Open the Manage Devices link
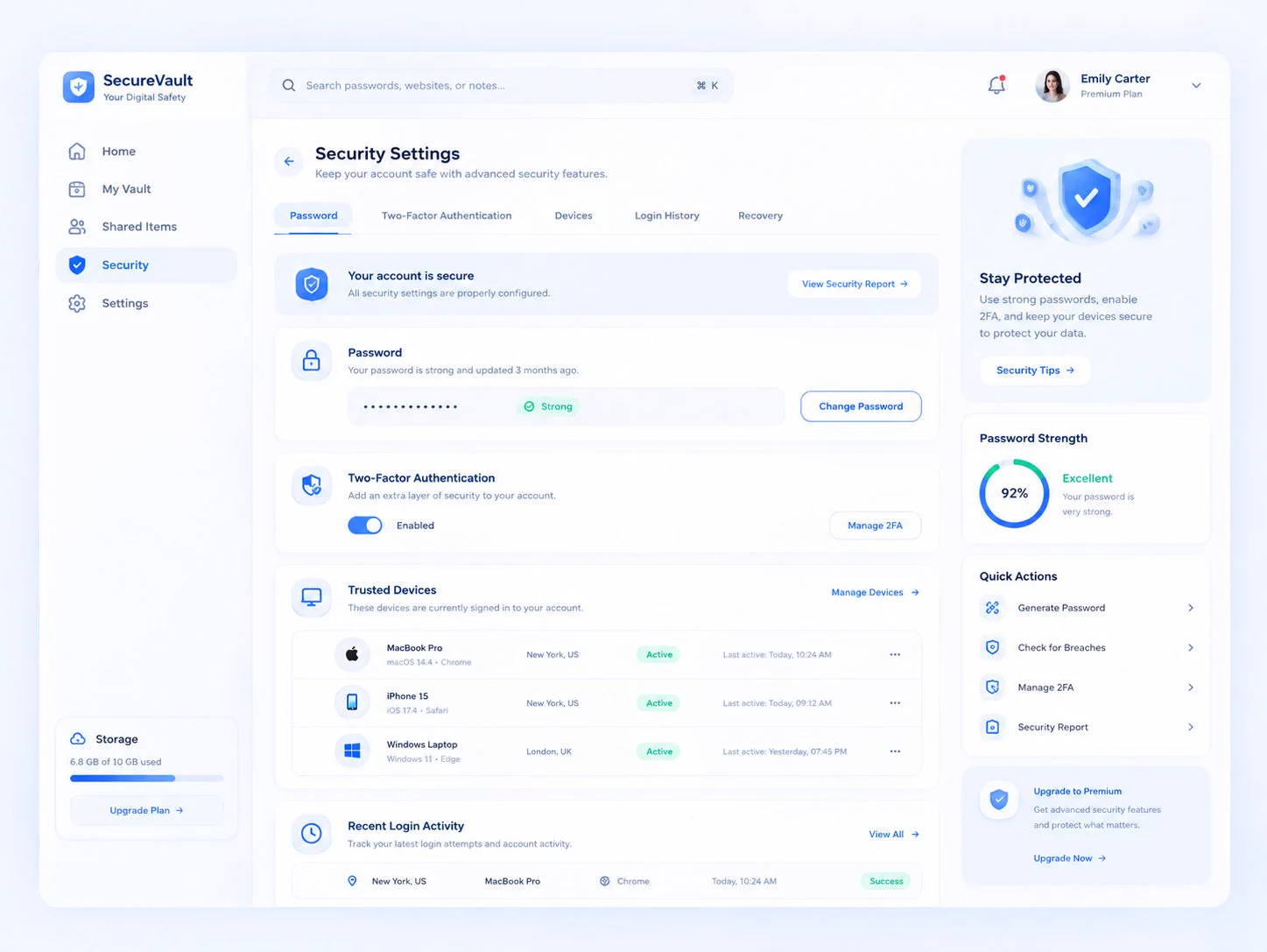This screenshot has width=1267, height=952. [875, 593]
